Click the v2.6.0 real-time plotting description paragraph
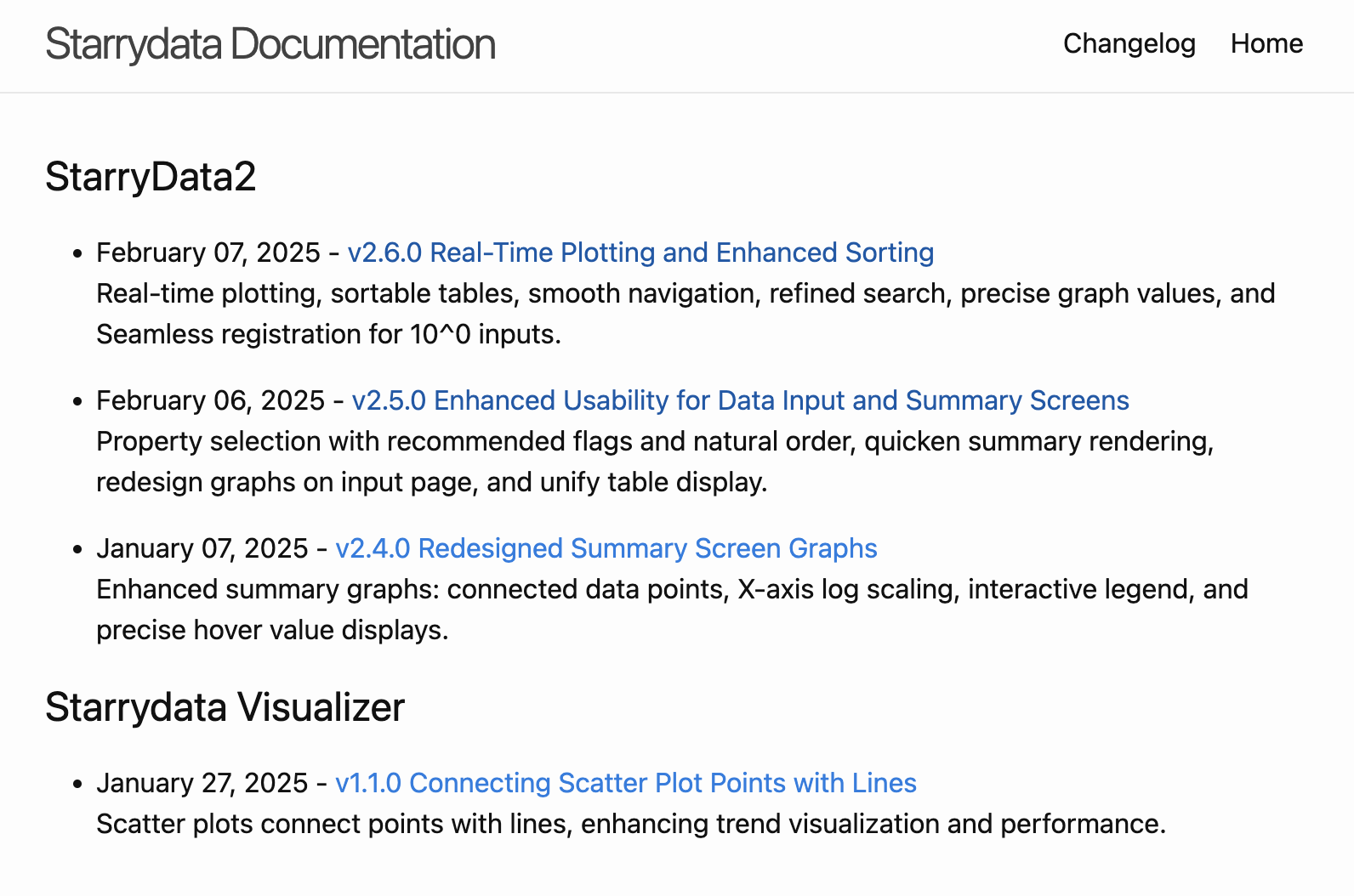This screenshot has height=896, width=1354. pyautogui.click(x=686, y=314)
